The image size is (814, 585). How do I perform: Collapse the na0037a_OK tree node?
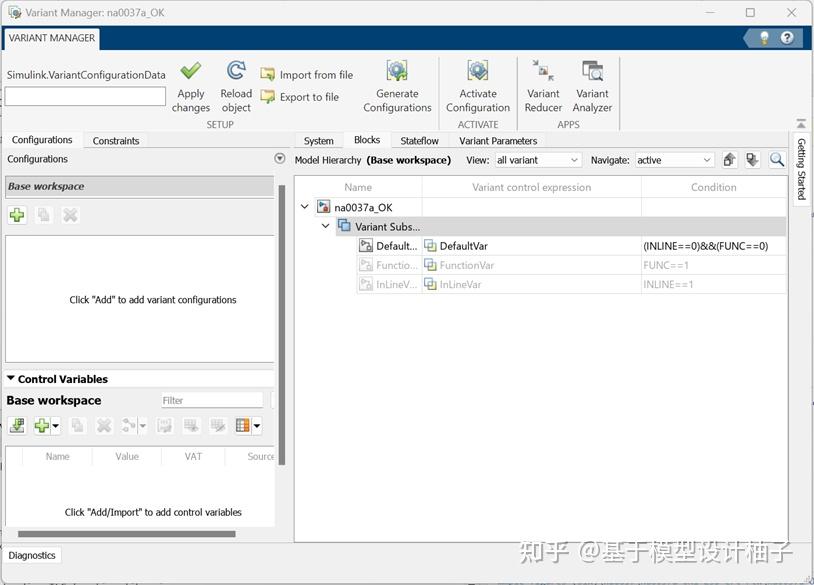[x=305, y=207]
